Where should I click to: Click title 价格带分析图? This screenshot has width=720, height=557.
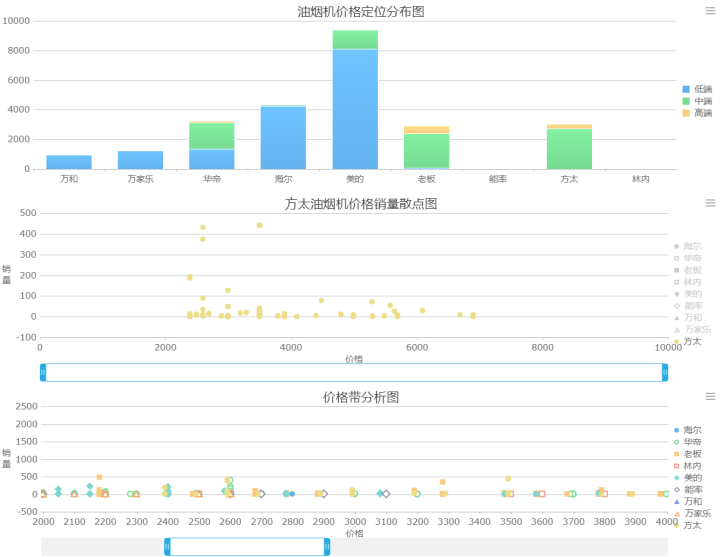click(x=360, y=397)
